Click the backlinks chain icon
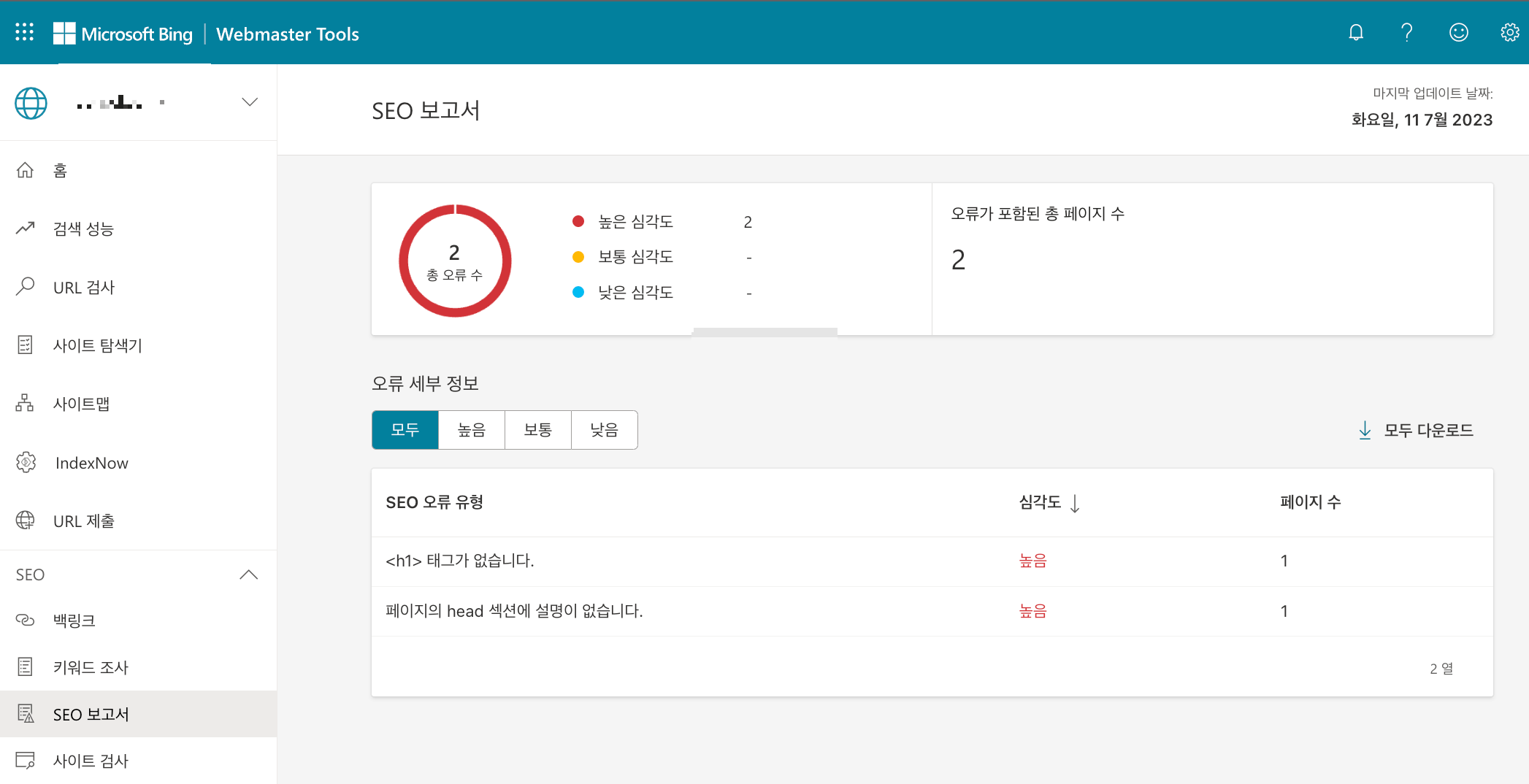The image size is (1529, 784). tap(25, 620)
